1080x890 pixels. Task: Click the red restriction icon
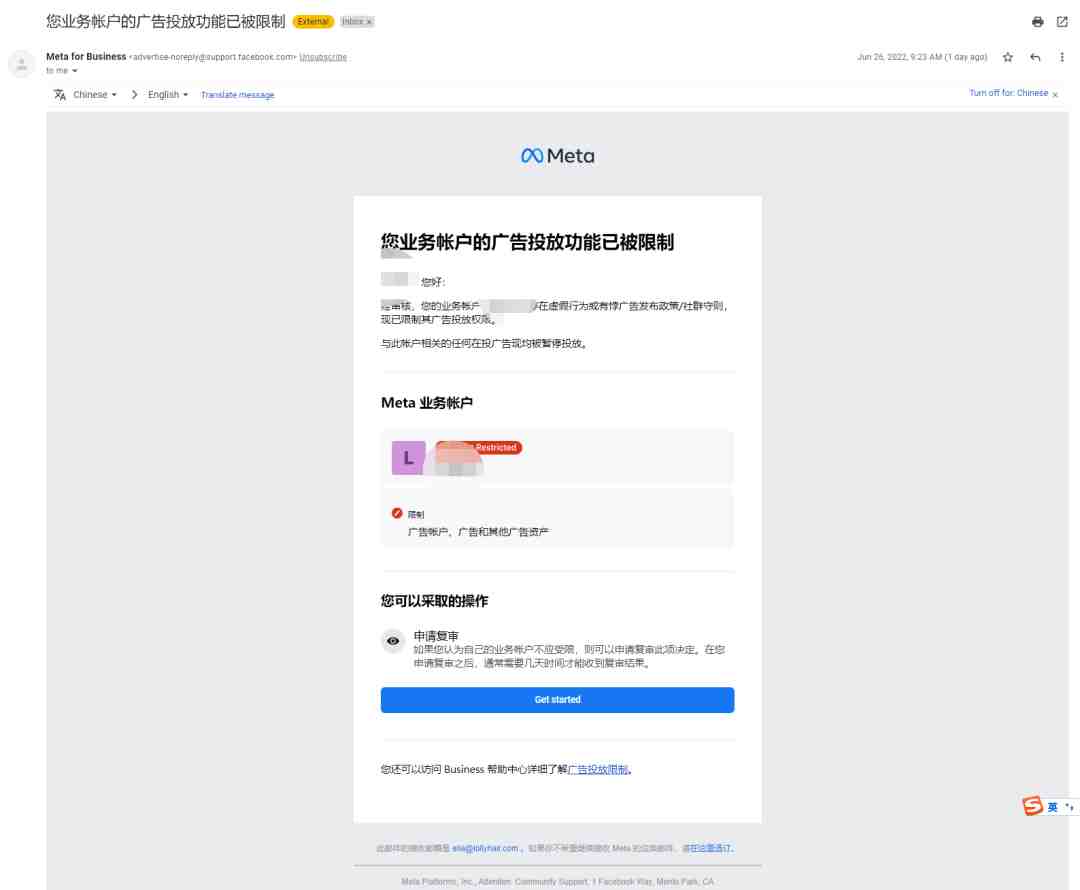point(397,513)
